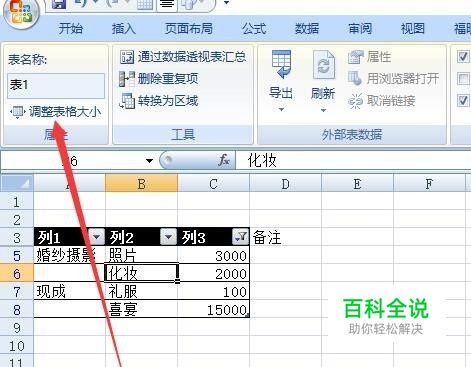Select the cell containing 15000
The image size is (471, 367).
[213, 309]
